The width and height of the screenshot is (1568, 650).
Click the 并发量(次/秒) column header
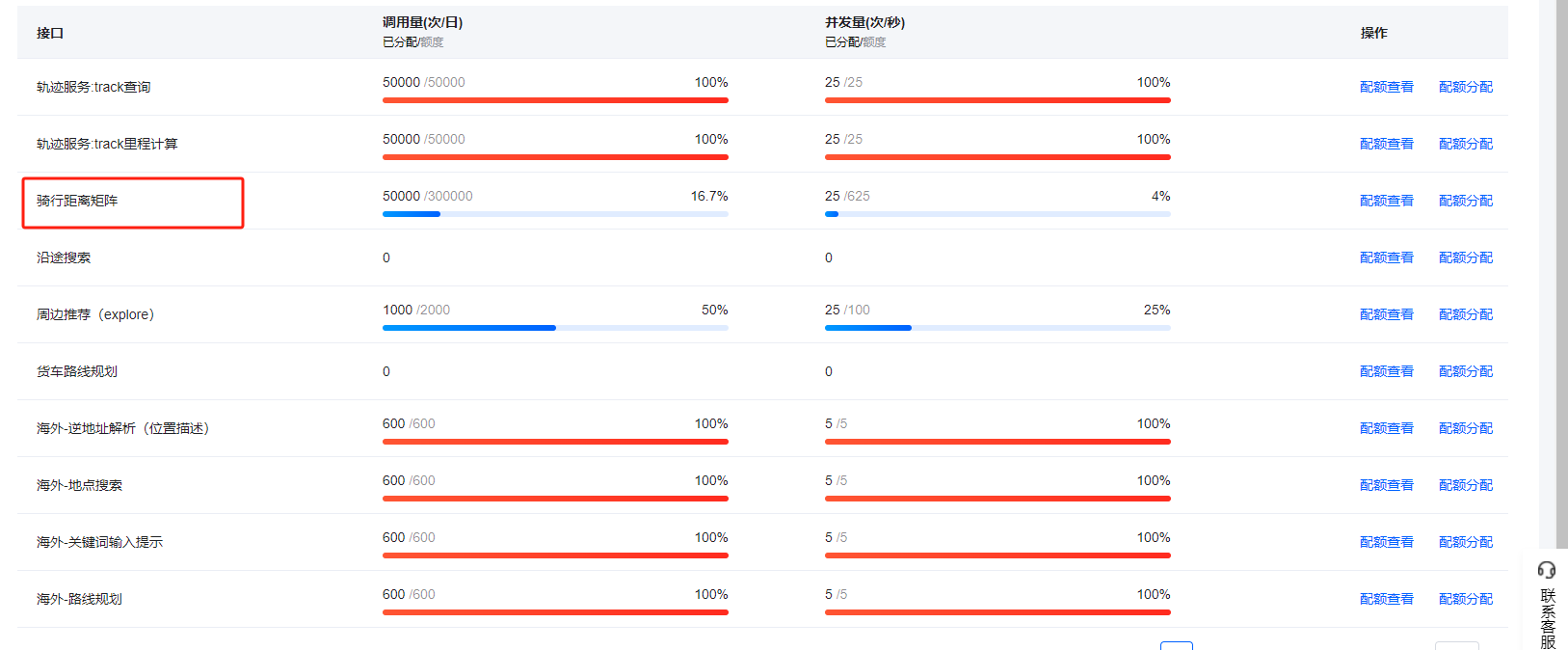pos(864,22)
